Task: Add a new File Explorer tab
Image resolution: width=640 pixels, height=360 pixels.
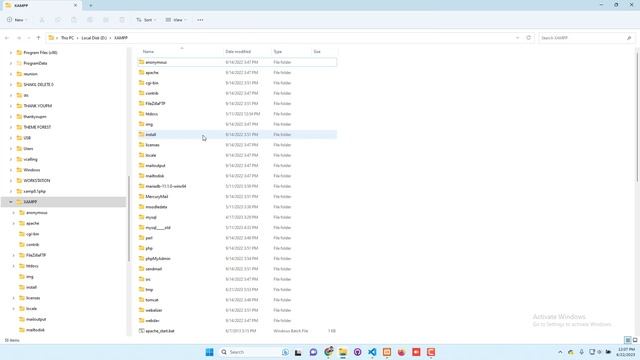Action: click(91, 6)
